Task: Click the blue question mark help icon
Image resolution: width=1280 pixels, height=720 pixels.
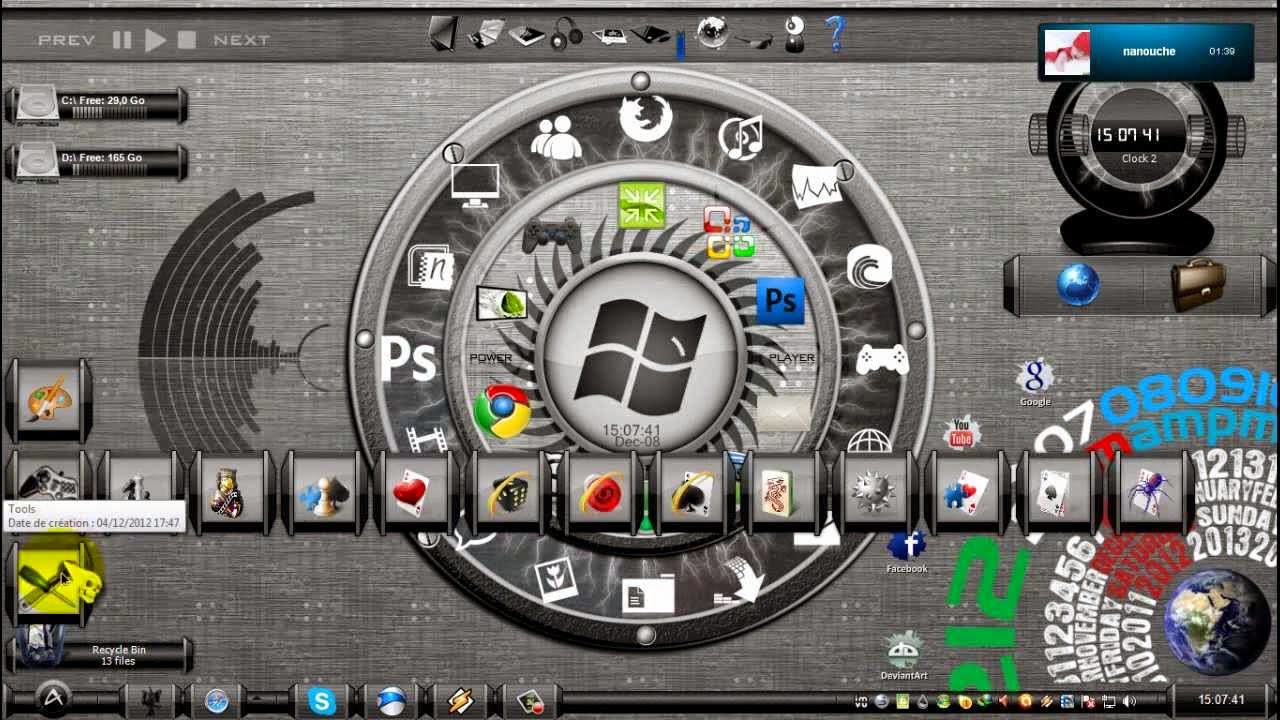Action: [835, 34]
